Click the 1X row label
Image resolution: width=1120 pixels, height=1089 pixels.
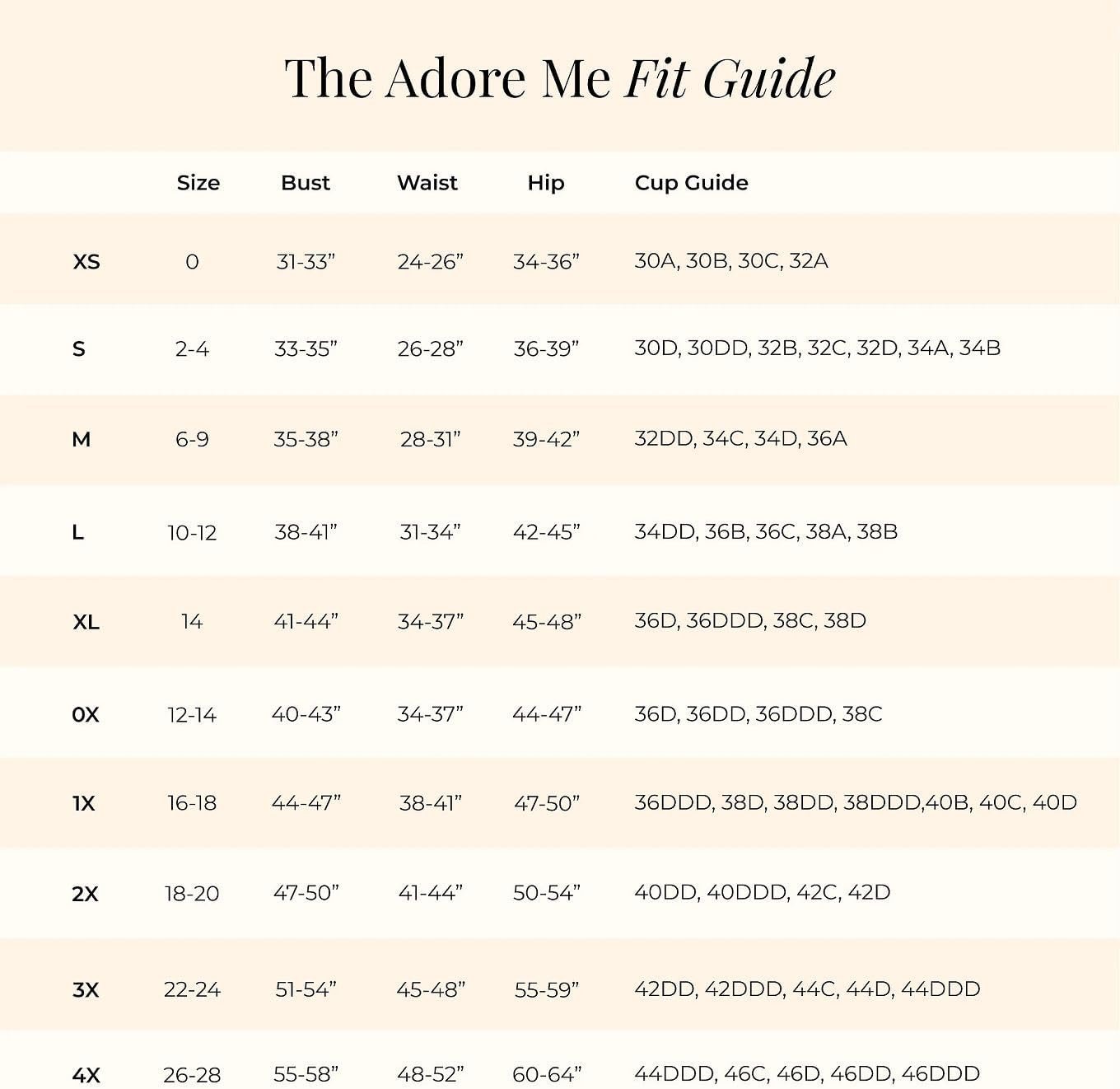click(x=83, y=804)
